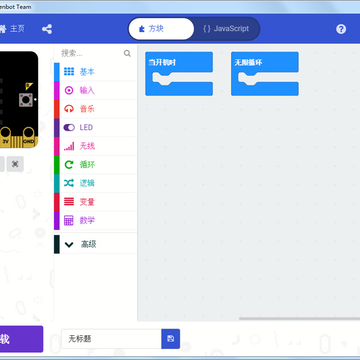Open the 变量 block category
The height and width of the screenshot is (360, 360).
point(95,202)
